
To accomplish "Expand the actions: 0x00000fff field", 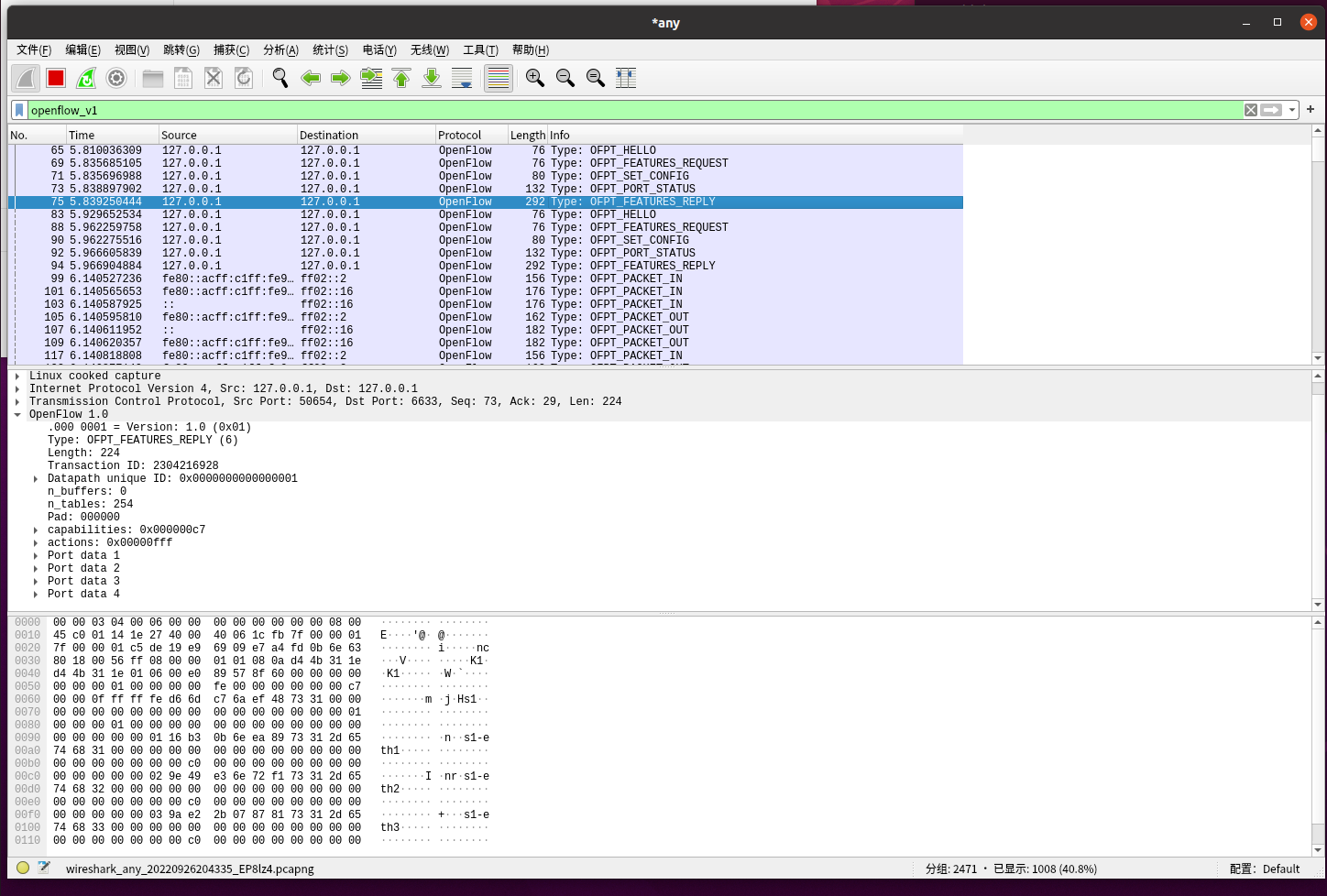I will [36, 542].
